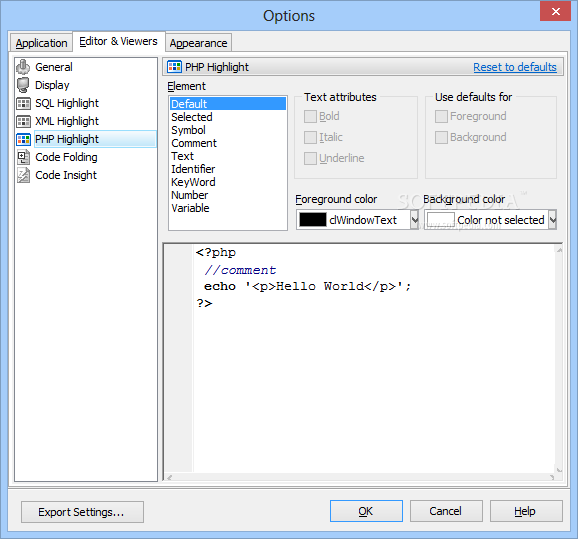
Task: Select the Default element
Action: point(228,104)
